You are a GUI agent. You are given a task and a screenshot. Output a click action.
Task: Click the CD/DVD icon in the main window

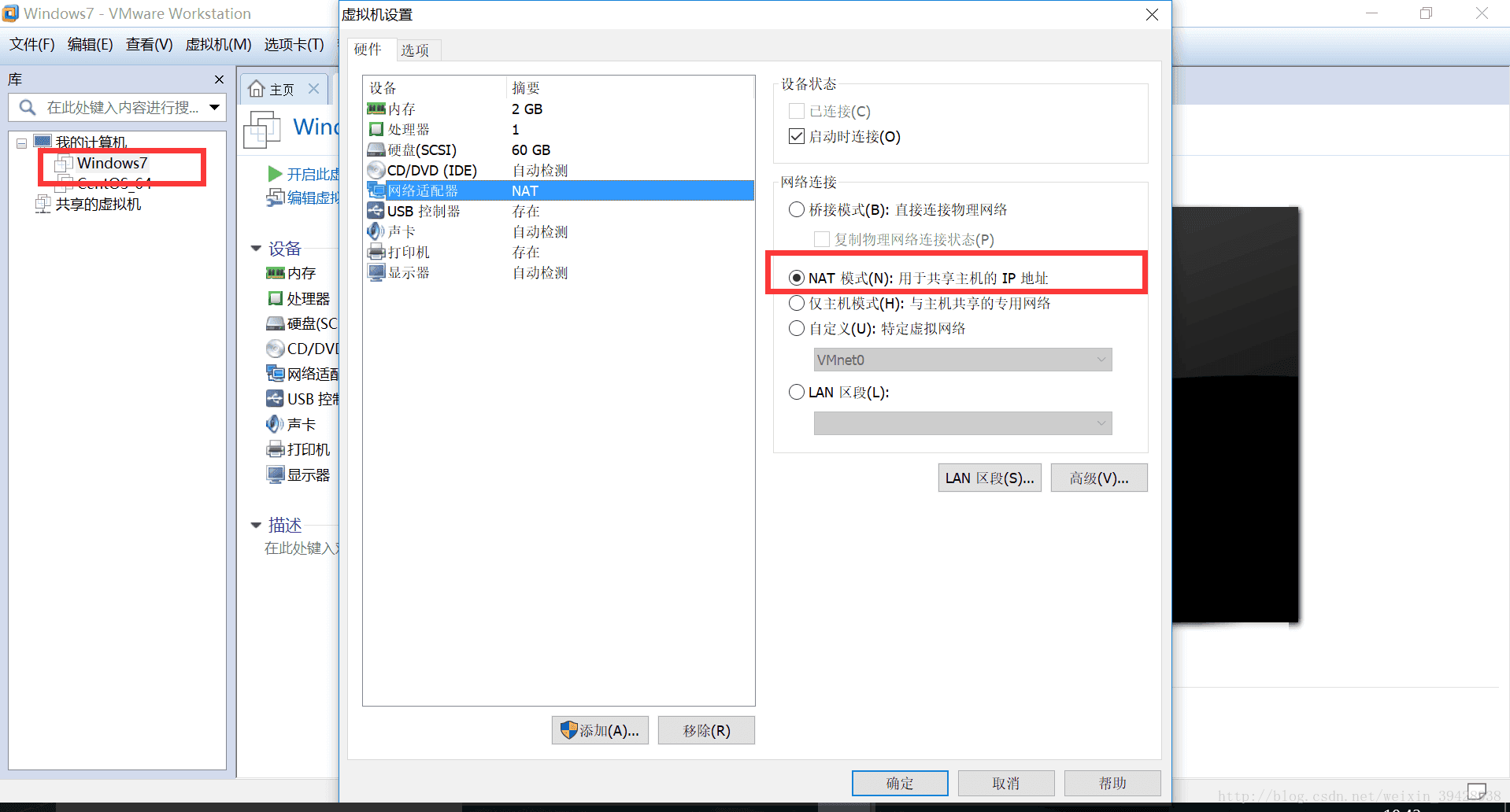tap(275, 349)
